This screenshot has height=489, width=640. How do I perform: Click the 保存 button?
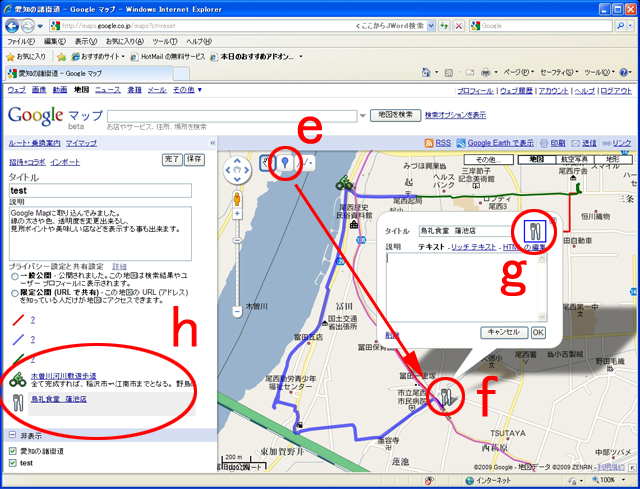pyautogui.click(x=194, y=160)
